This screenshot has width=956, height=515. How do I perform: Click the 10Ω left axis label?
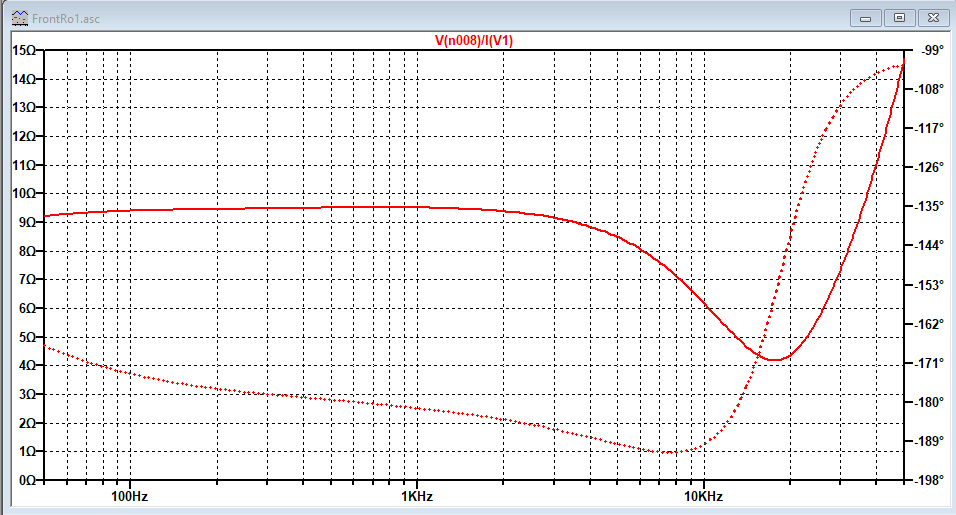tap(24, 194)
